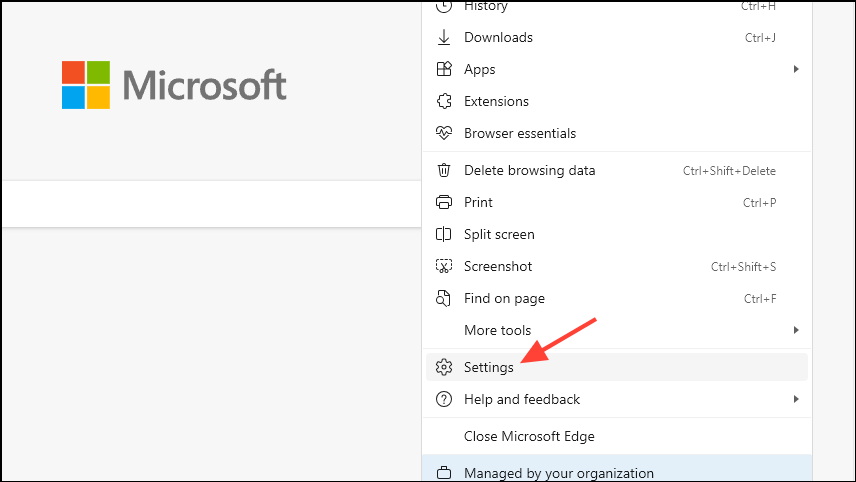Click the Delete browsing data trash icon
The width and height of the screenshot is (856, 482).
445,171
